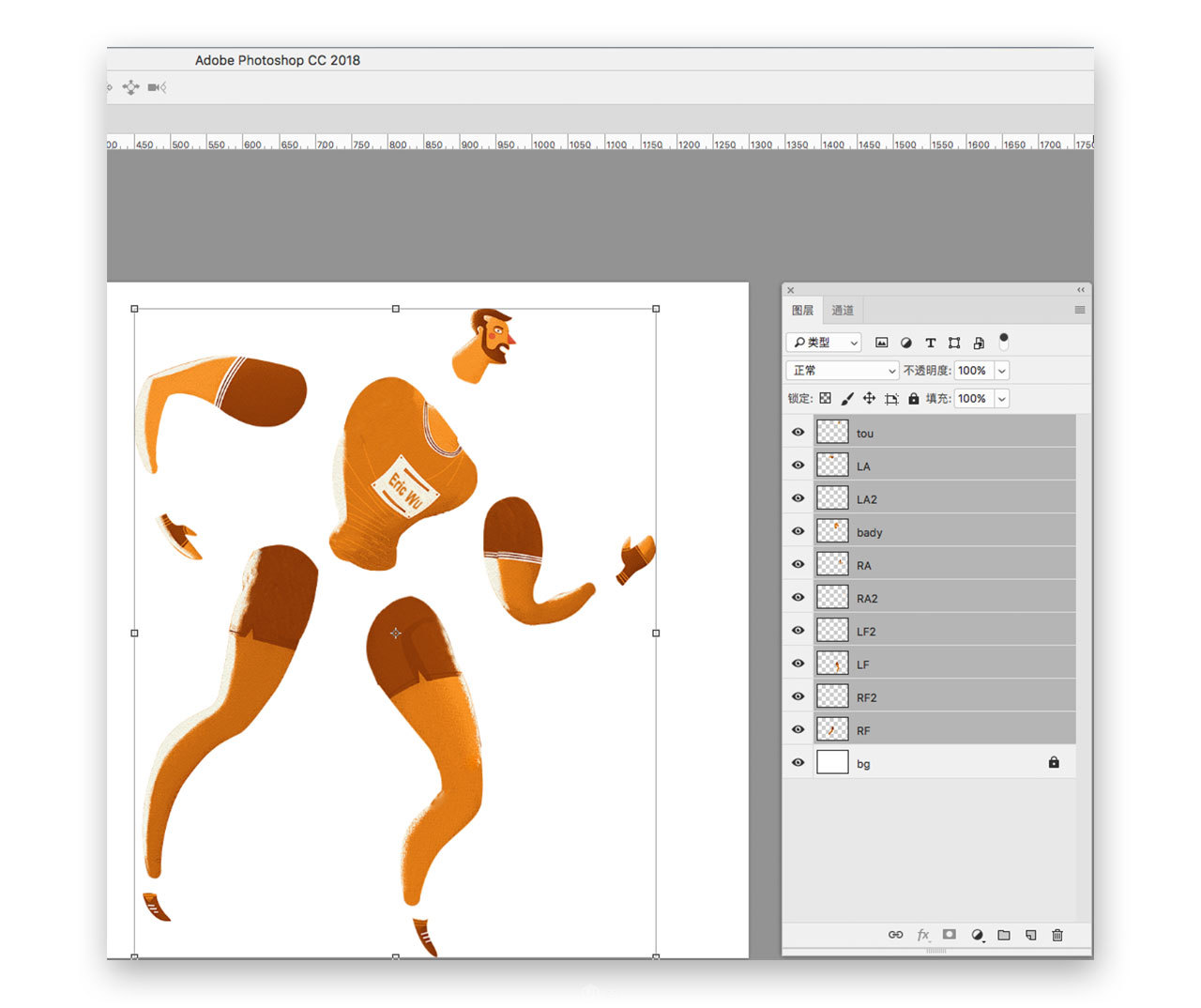
Task: Click the transform center reference point crosshair
Action: tap(396, 634)
